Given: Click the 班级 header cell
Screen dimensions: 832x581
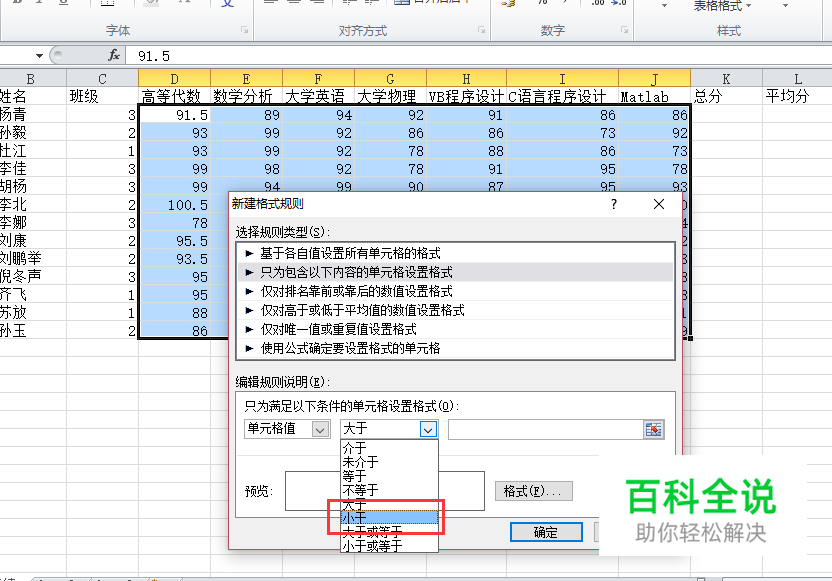Looking at the screenshot, I should tap(102, 96).
